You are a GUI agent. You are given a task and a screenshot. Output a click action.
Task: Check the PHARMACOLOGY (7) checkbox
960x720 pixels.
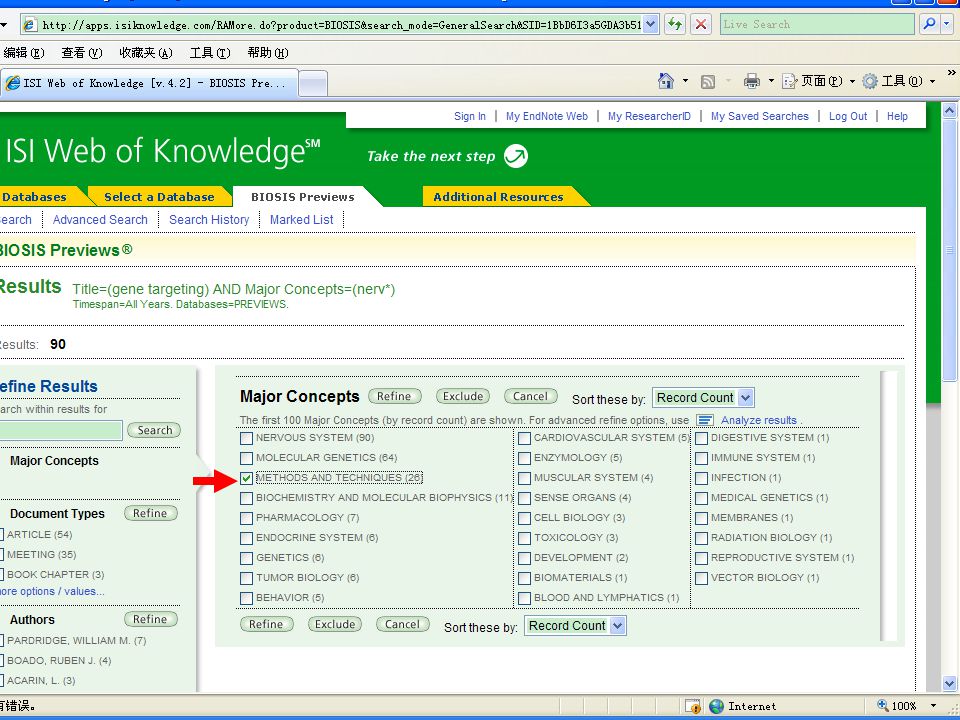(x=246, y=519)
